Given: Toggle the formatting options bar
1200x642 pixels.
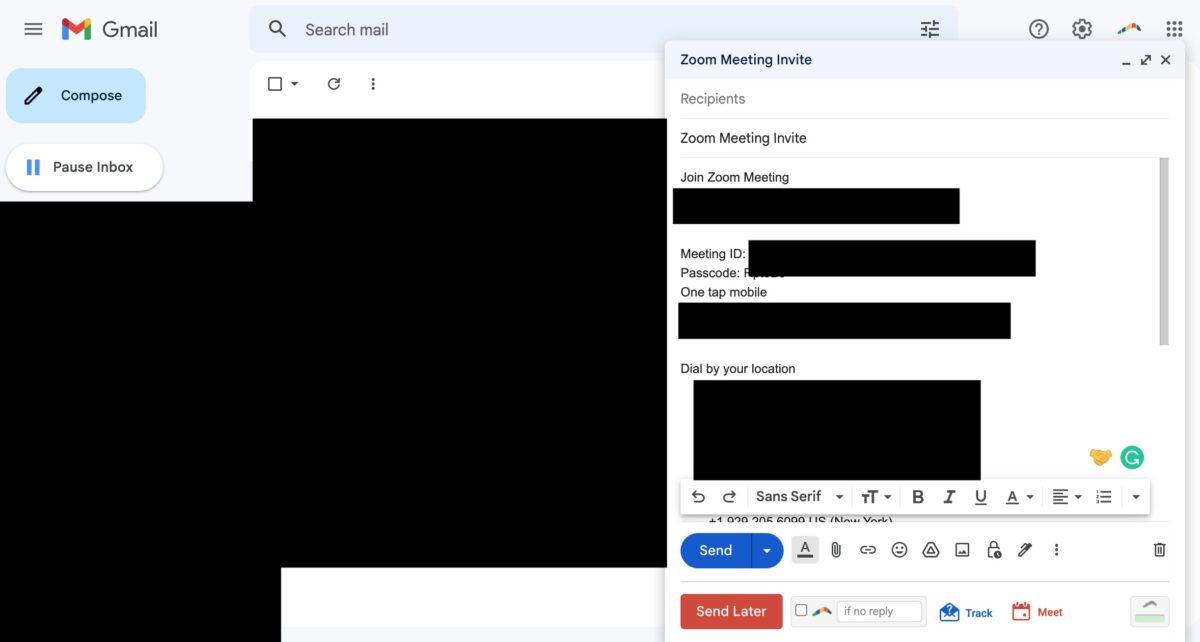Looking at the screenshot, I should click(805, 549).
